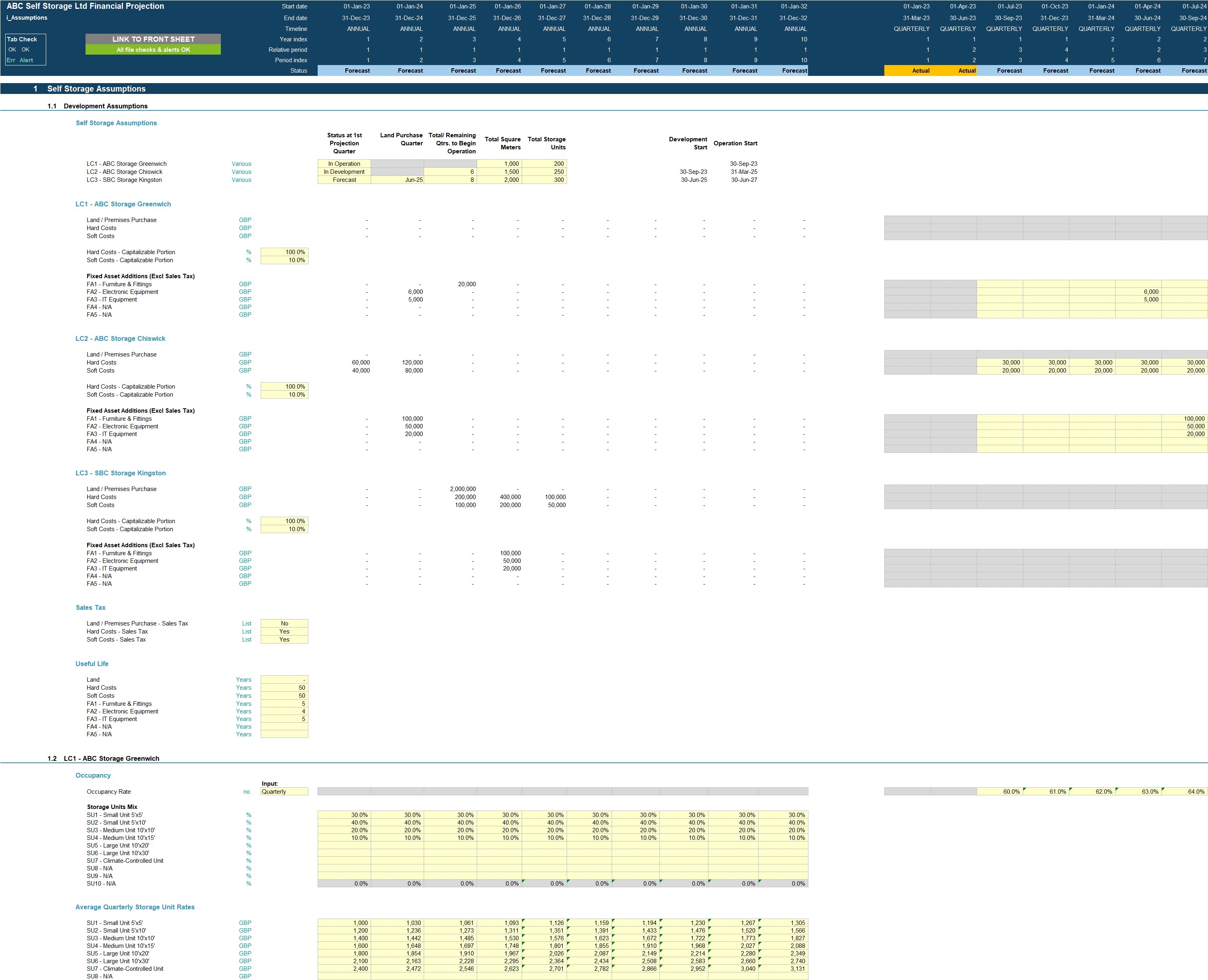Click the 60.0% quarterly occupancy rate cell
This screenshot has height=980, width=1208.
pos(1000,791)
